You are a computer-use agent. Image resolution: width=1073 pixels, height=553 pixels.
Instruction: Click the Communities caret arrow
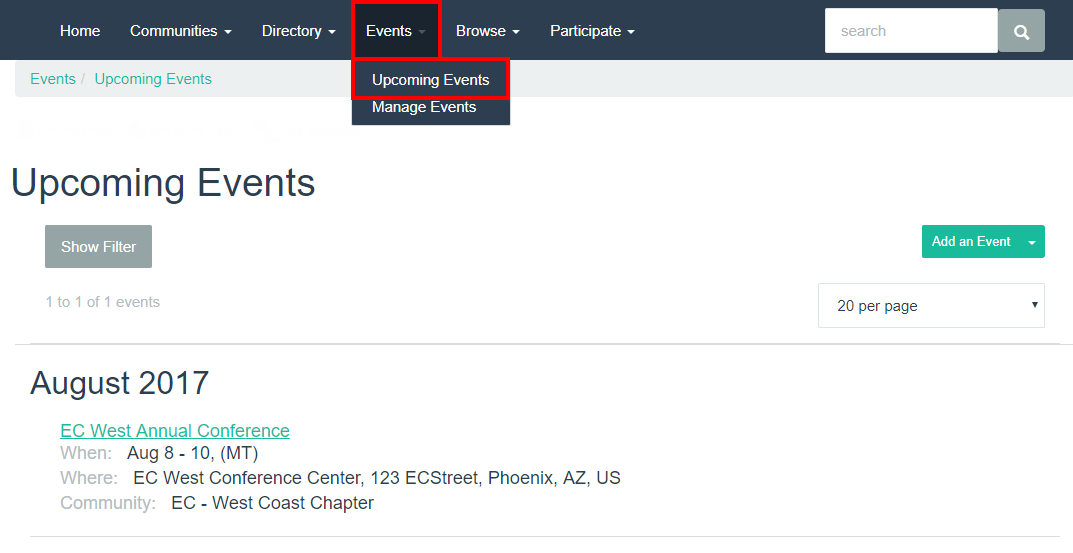(x=228, y=32)
